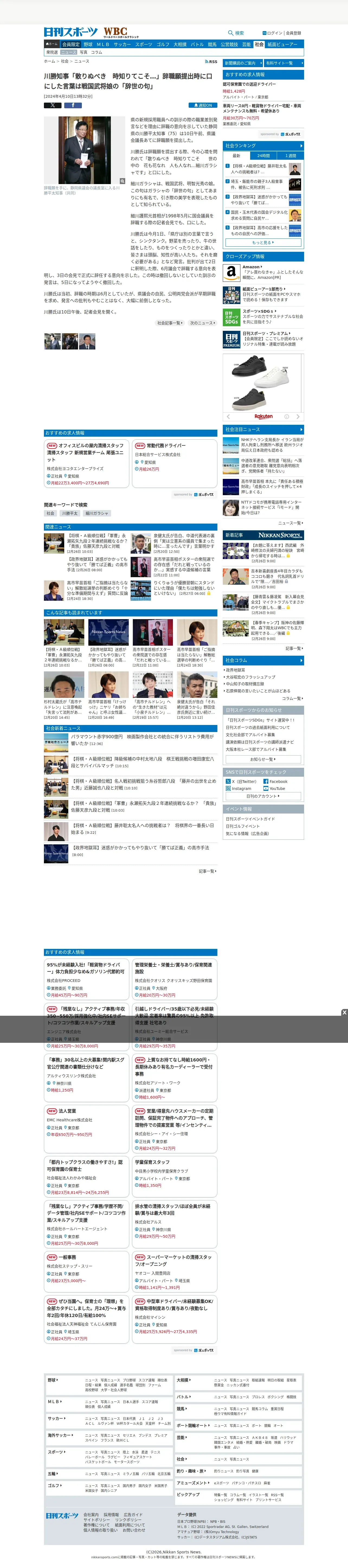
Task: Open 日刊ゴルフイベント in イベント情報
Action: 243,826
